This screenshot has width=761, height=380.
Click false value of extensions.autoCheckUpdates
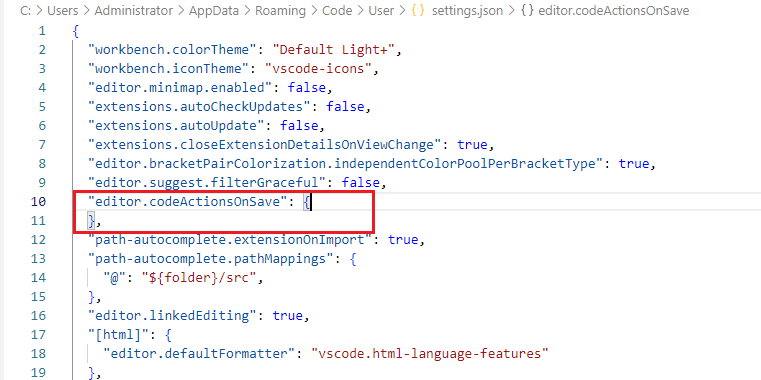pos(345,107)
